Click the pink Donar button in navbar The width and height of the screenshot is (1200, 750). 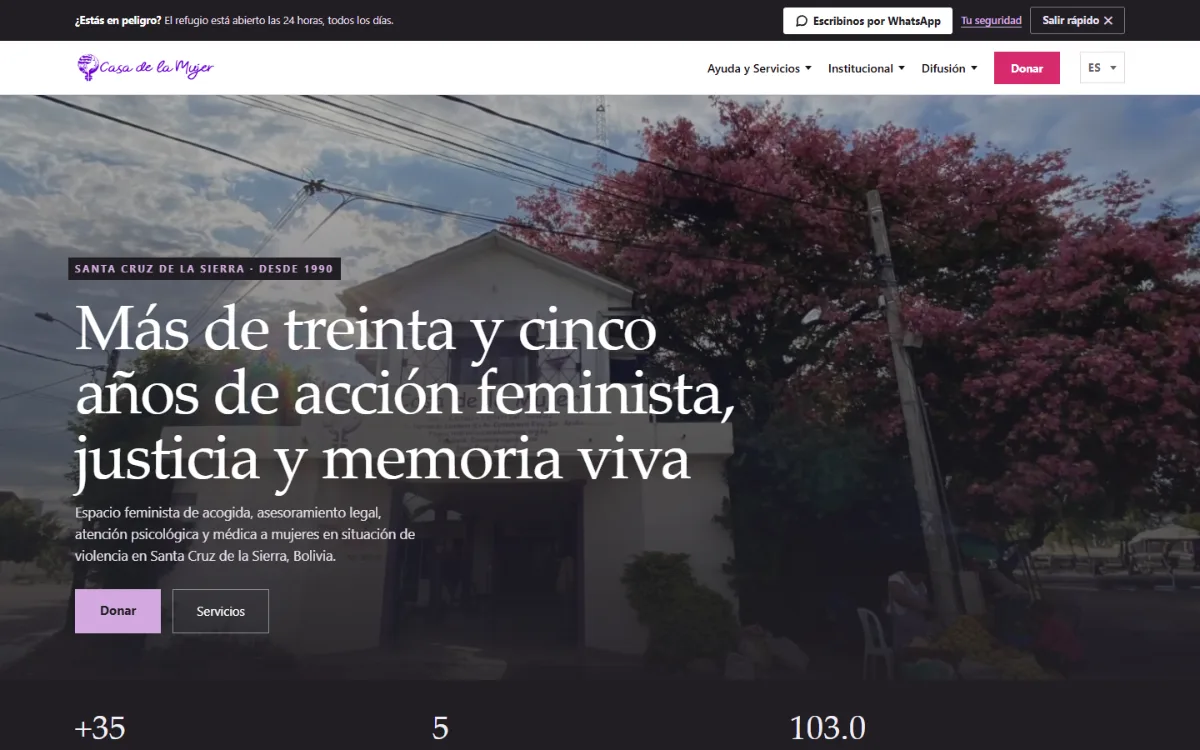click(x=1026, y=68)
